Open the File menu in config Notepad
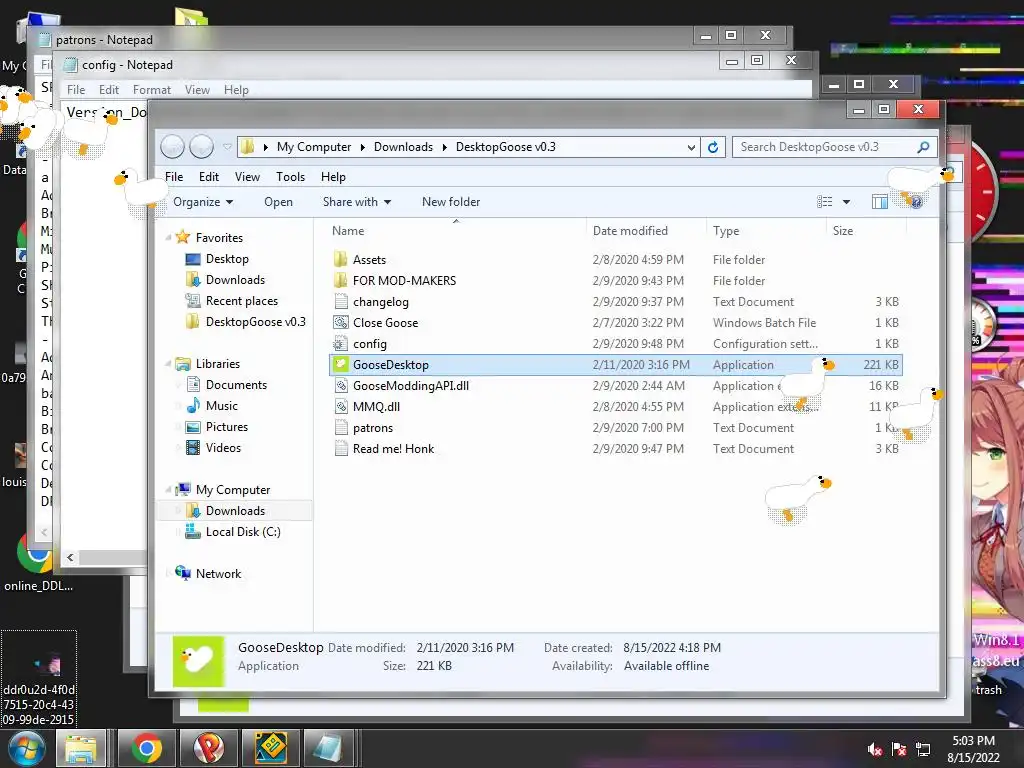This screenshot has height=768, width=1024. [x=76, y=90]
